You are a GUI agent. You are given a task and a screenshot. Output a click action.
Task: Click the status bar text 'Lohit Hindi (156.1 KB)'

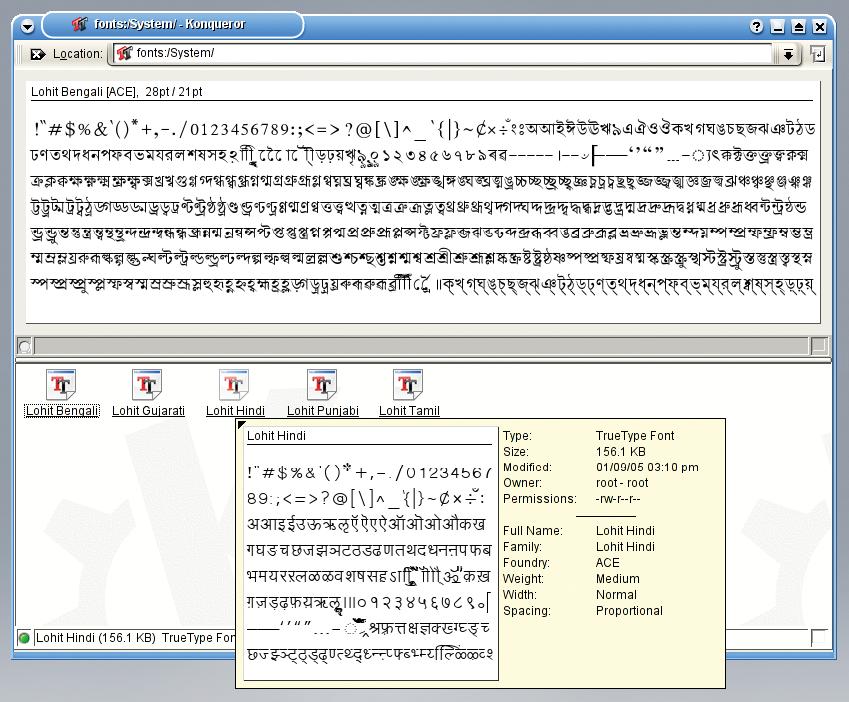[96, 638]
